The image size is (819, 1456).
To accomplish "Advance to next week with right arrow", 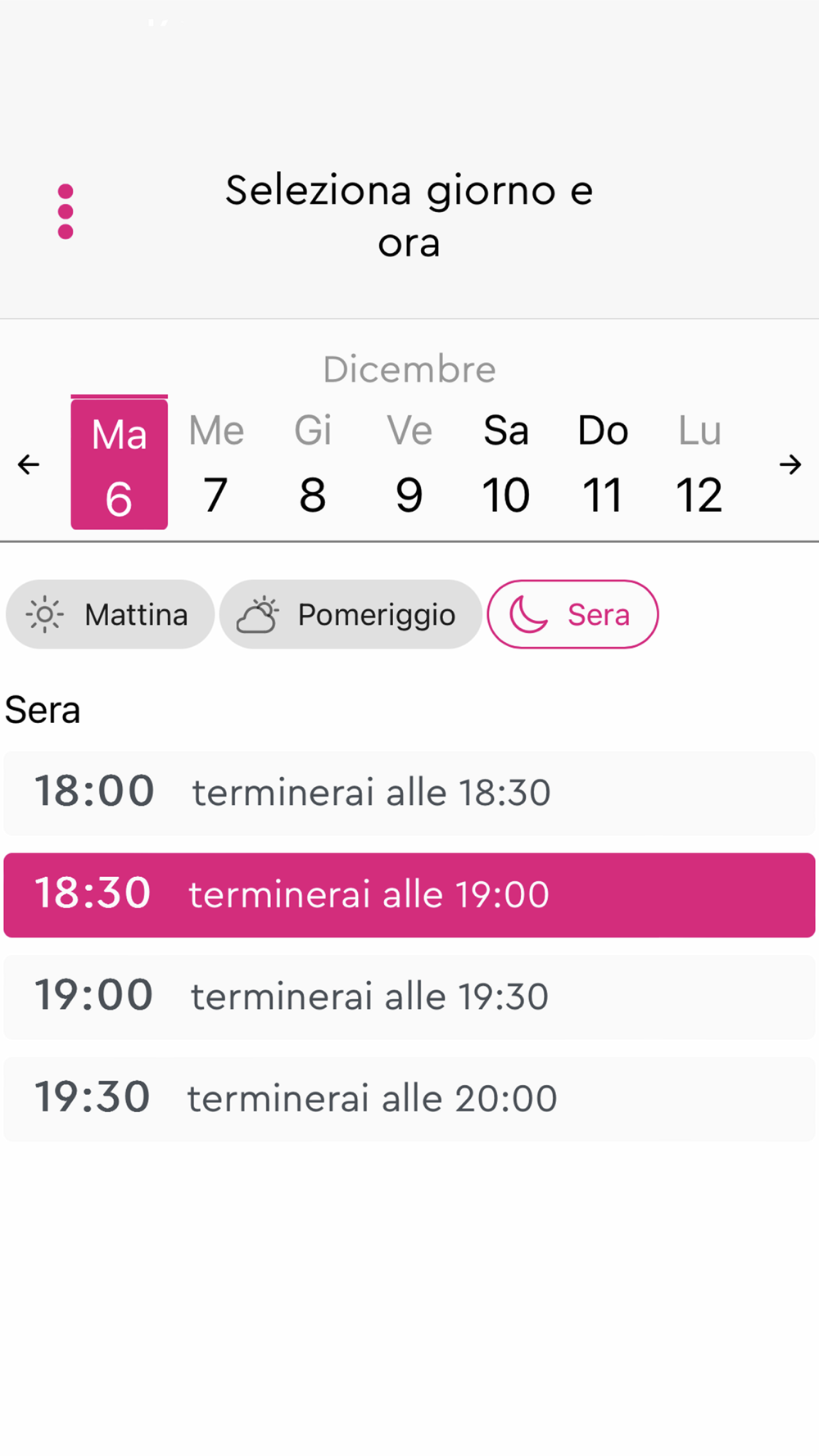I will 790,464.
